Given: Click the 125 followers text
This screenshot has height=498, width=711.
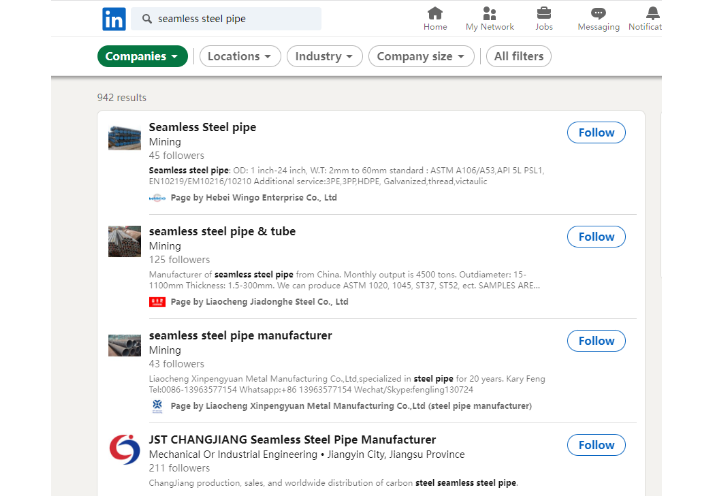Looking at the screenshot, I should (x=180, y=260).
